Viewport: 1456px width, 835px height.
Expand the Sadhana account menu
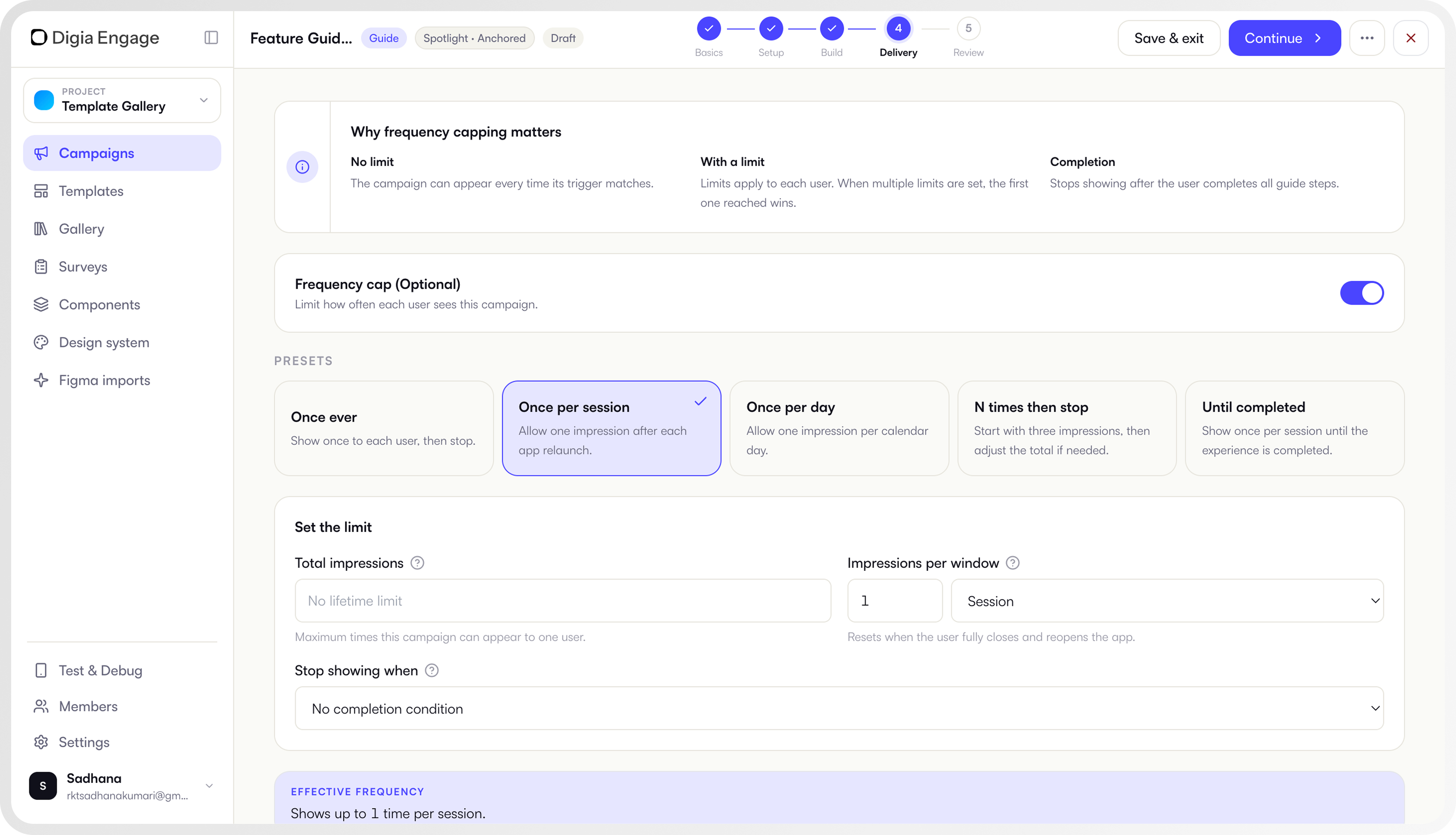coord(122,786)
